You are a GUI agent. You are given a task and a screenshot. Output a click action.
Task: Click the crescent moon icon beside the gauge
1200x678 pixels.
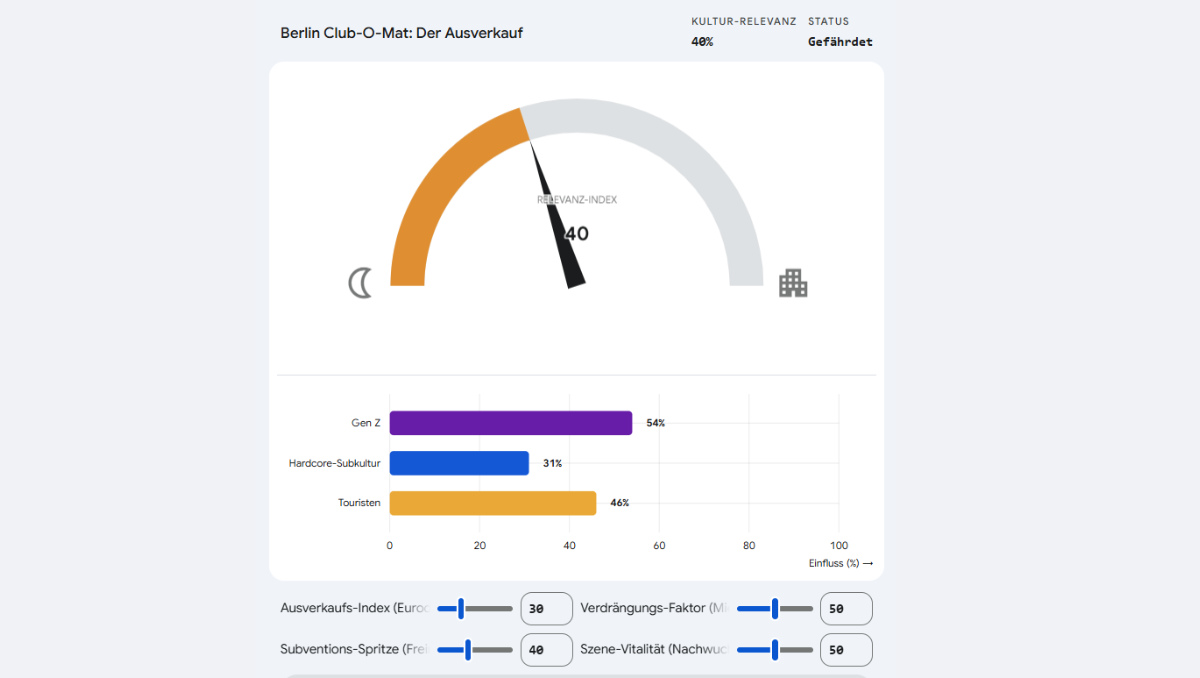pyautogui.click(x=360, y=283)
